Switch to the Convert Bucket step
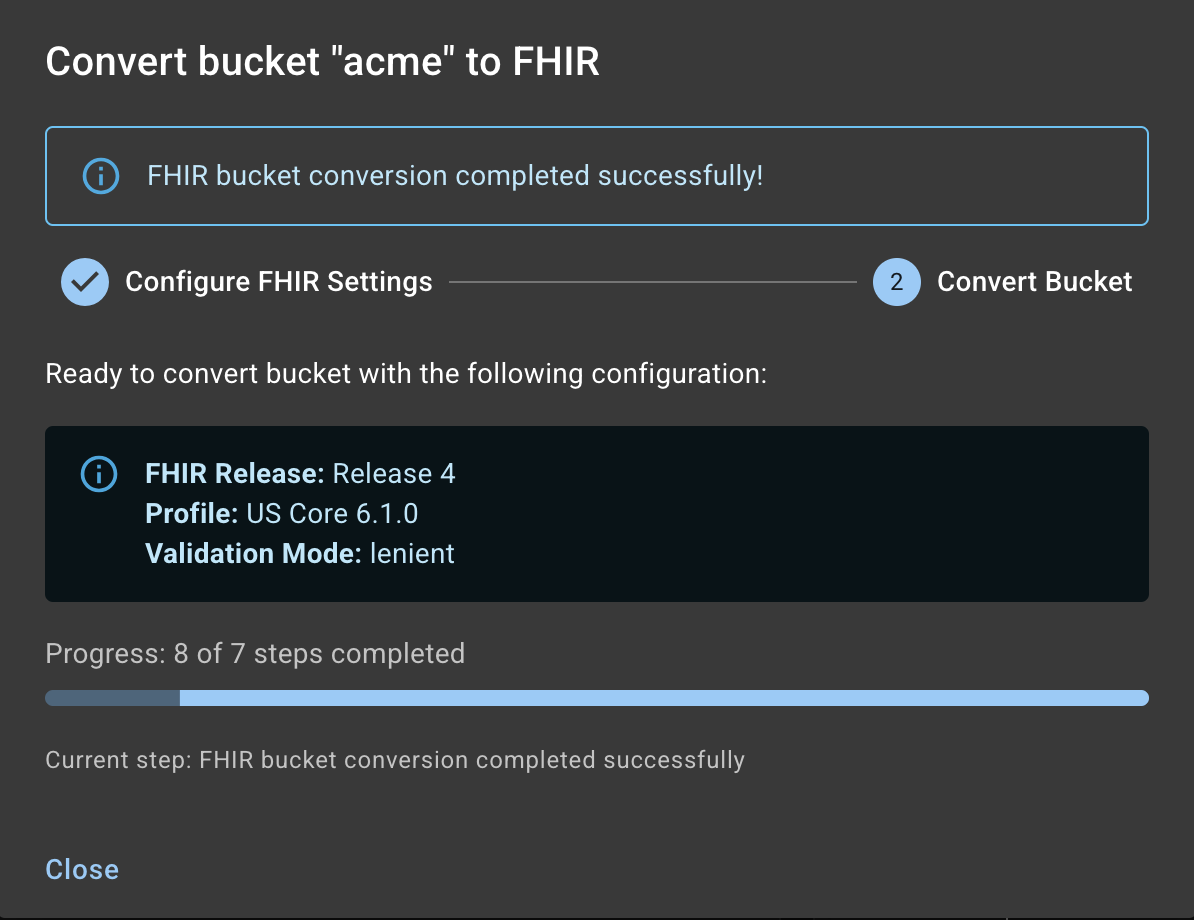Viewport: 1194px width, 920px height. 1034,282
